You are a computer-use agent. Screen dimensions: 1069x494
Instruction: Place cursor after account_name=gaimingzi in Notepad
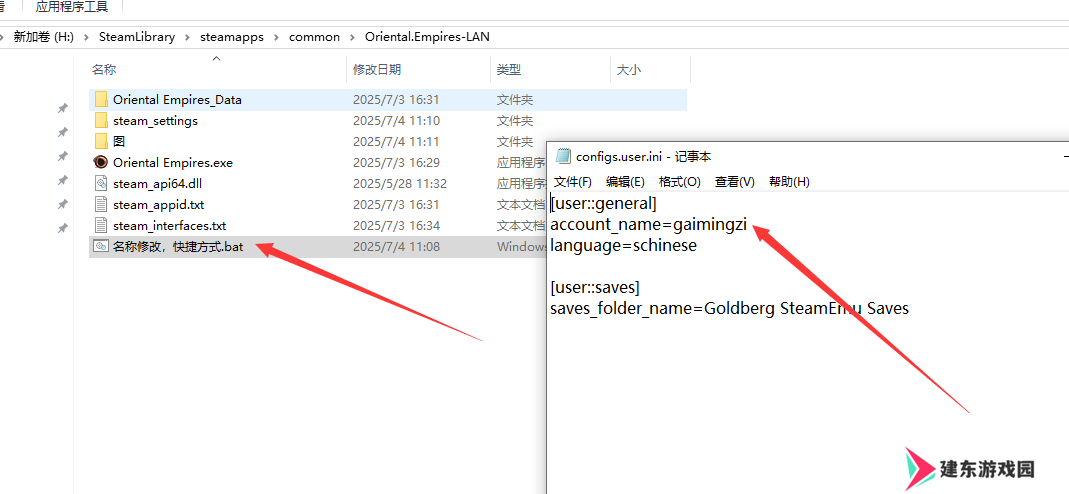point(749,224)
